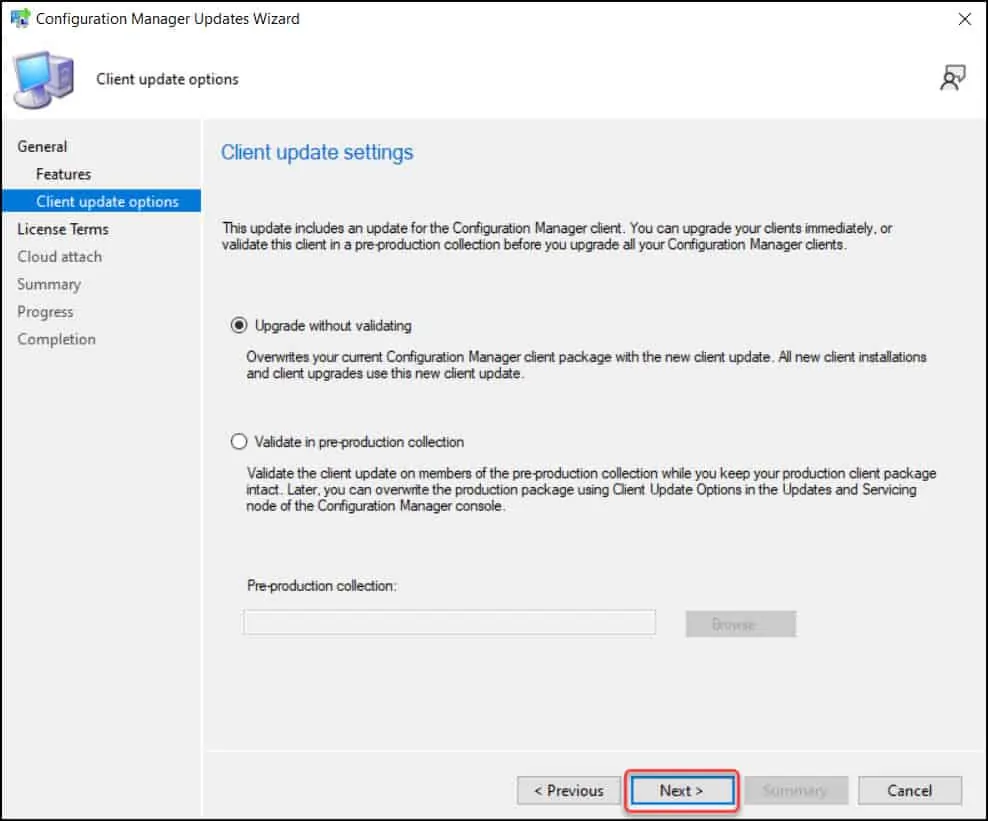Click the 'Overwrites your current Configuration Manager' description
This screenshot has width=988, height=821.
586,365
